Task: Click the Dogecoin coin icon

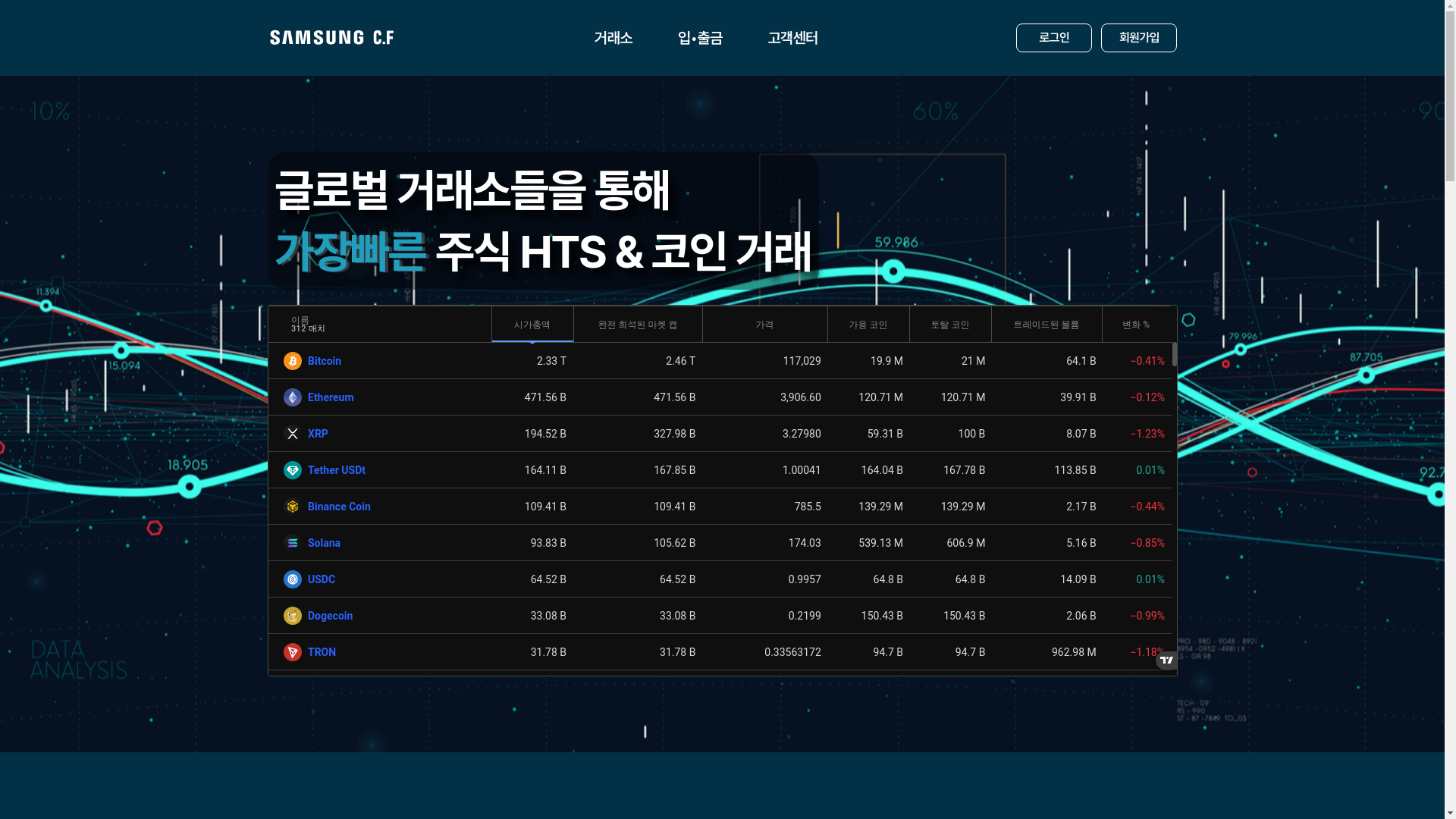Action: coord(292,616)
